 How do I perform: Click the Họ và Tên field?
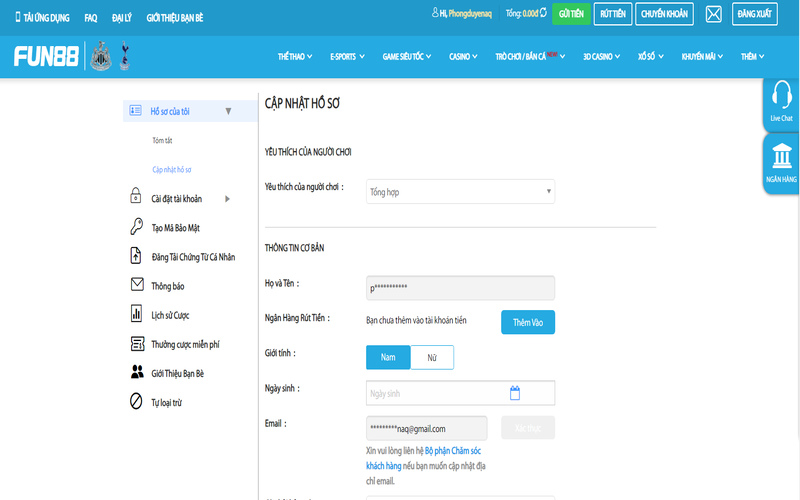click(460, 288)
